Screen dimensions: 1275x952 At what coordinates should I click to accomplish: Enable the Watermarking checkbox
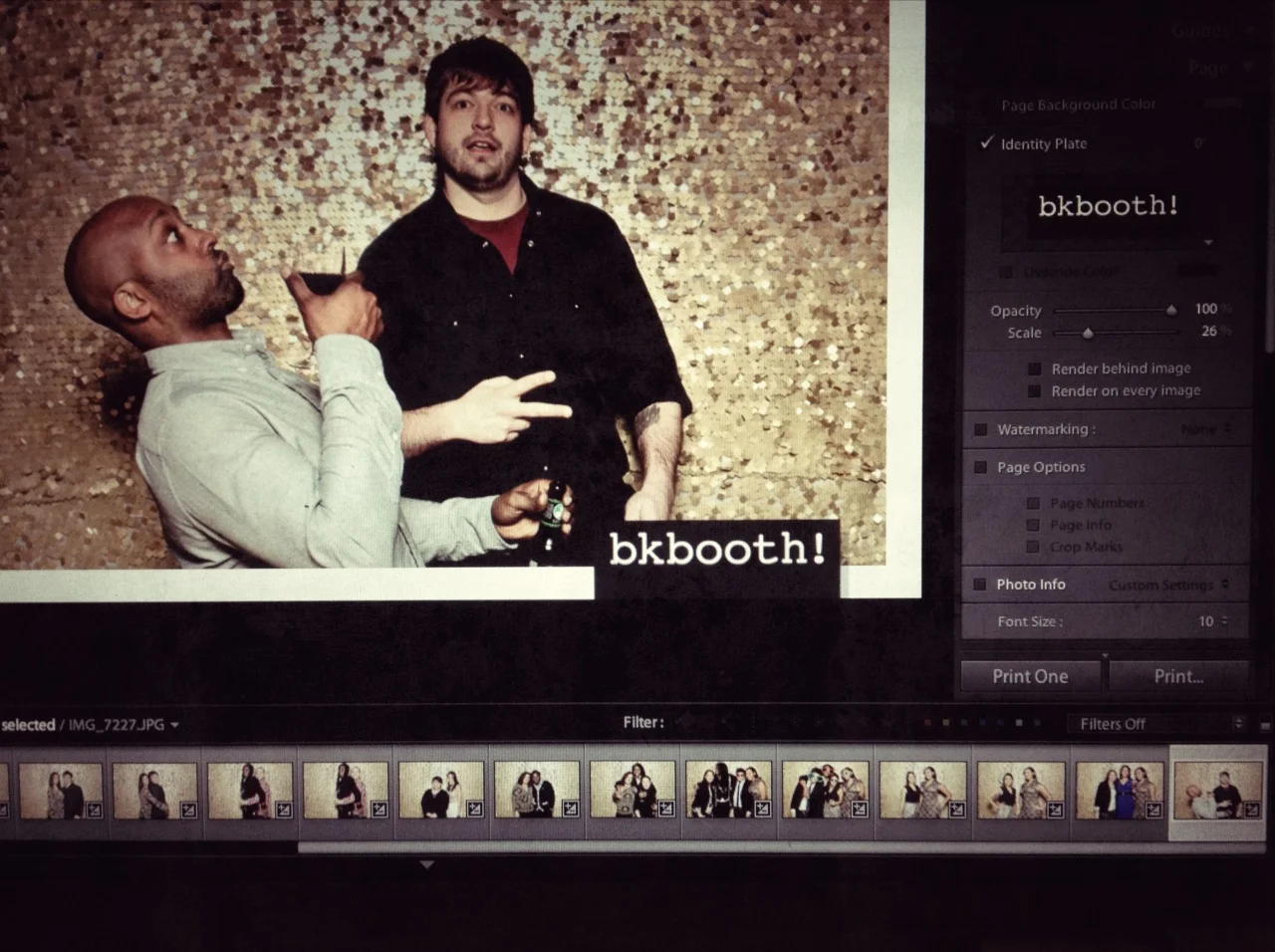coord(980,429)
